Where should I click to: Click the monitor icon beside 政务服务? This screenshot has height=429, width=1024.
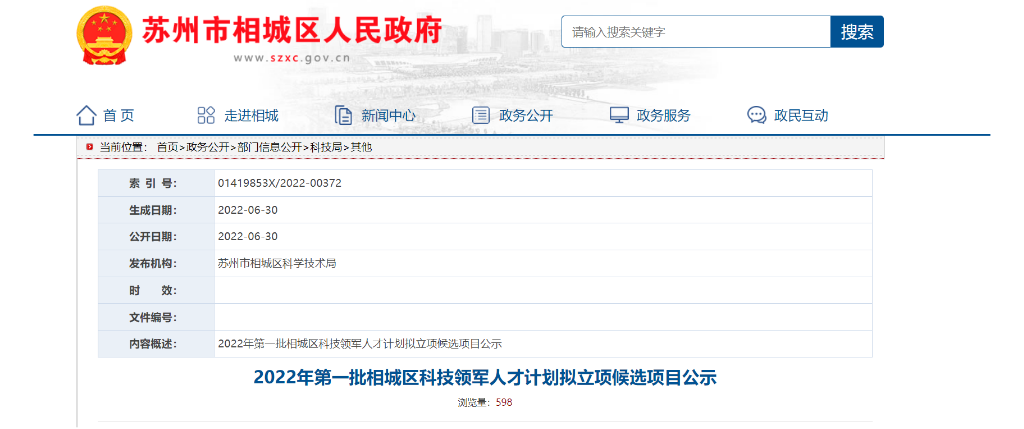619,115
